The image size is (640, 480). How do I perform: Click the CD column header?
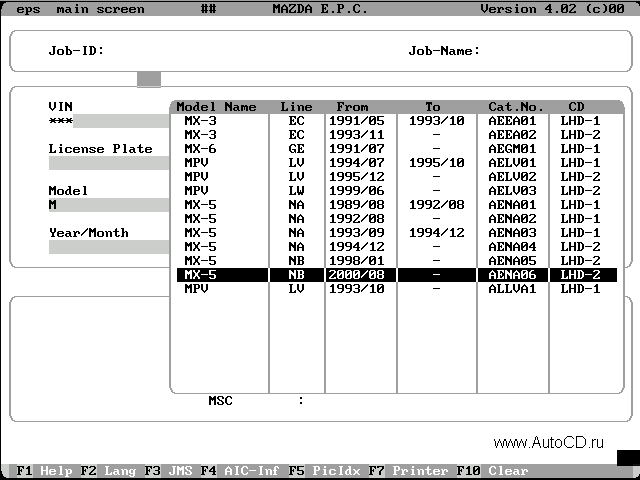[576, 107]
